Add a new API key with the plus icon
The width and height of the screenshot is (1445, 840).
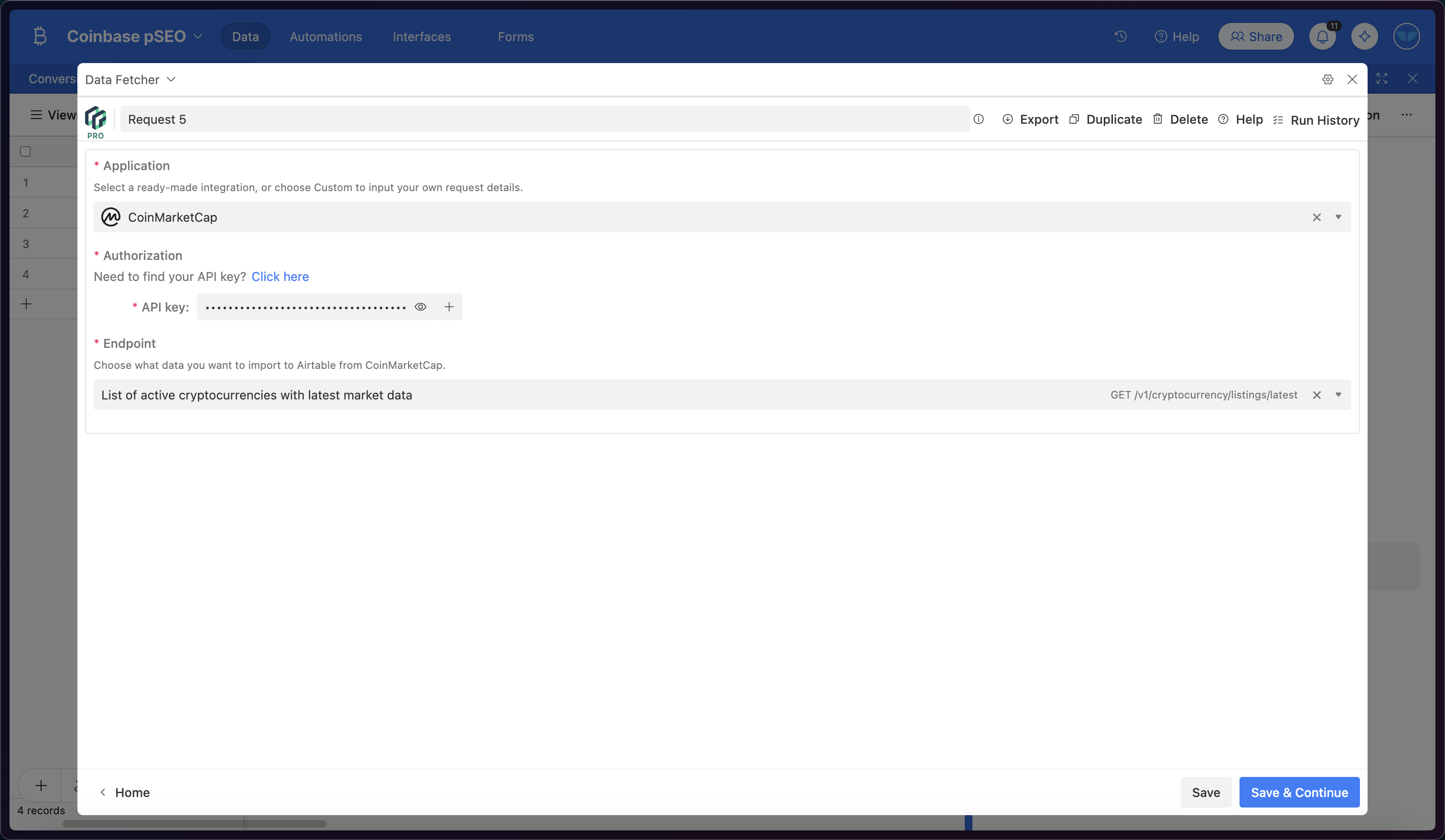click(449, 307)
